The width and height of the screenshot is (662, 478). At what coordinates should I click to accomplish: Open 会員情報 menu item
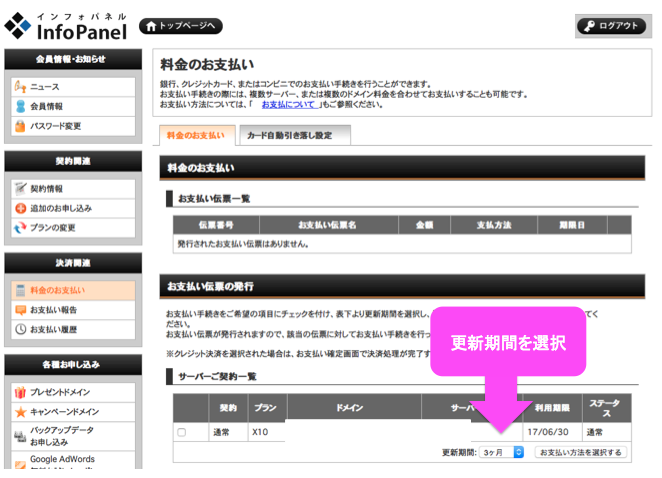[x=73, y=106]
